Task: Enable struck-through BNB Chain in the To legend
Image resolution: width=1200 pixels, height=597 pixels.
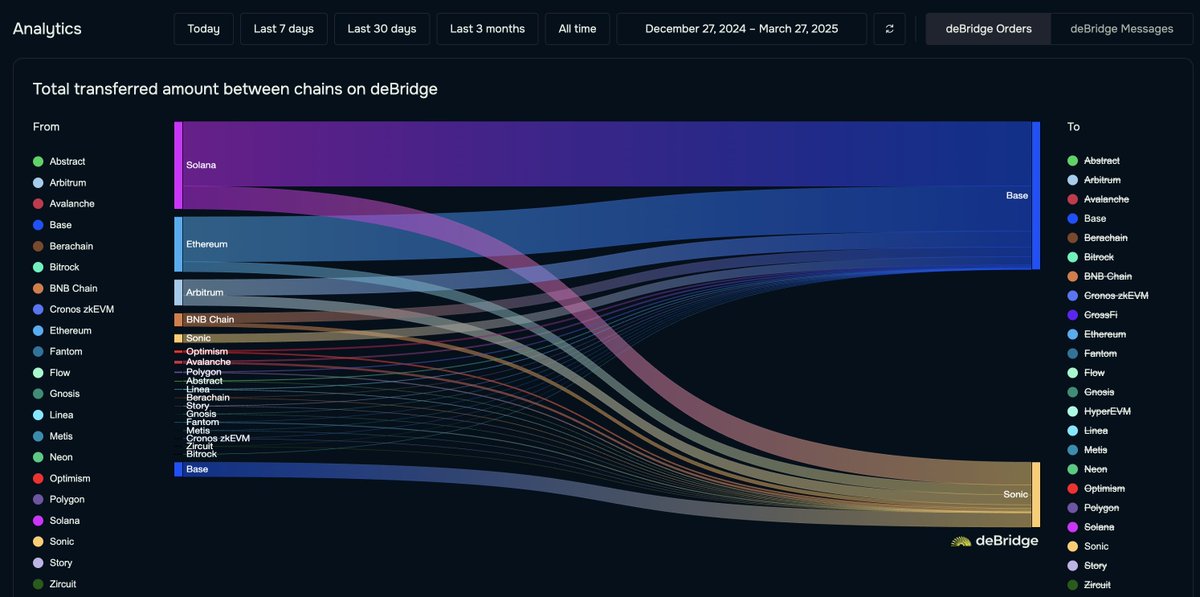Action: 1099,276
